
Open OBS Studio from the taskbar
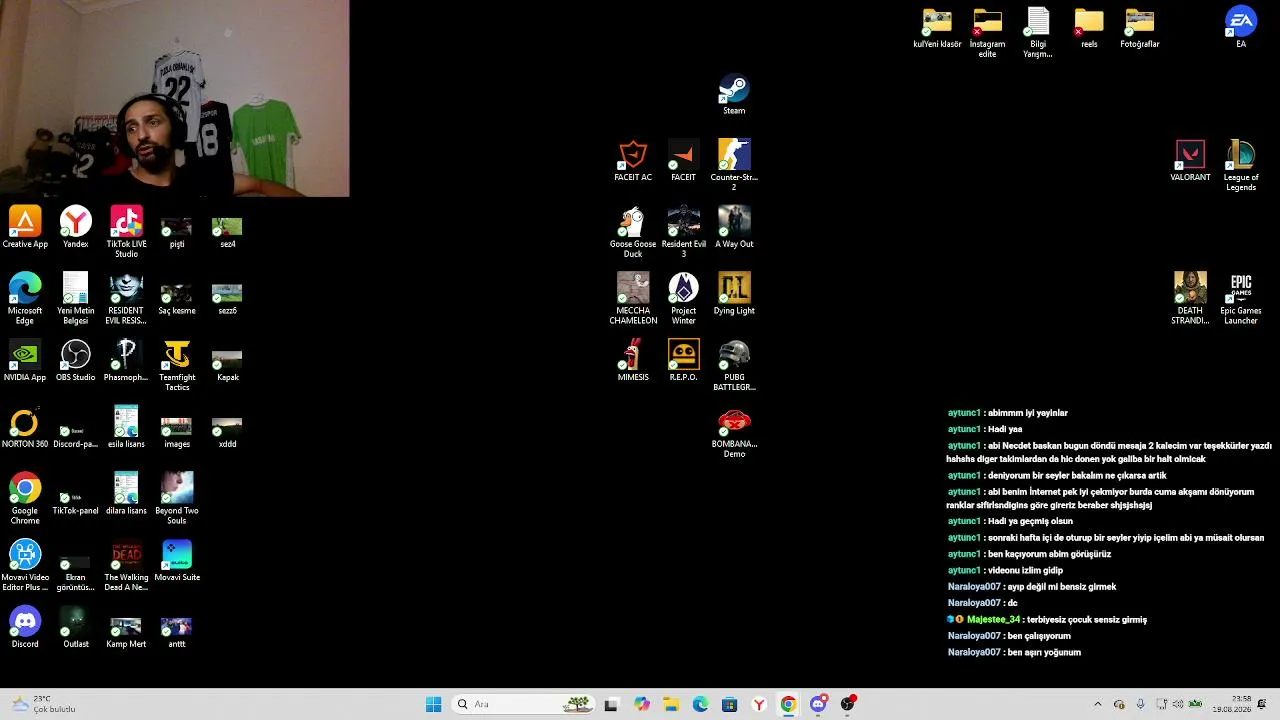pyautogui.click(x=848, y=704)
